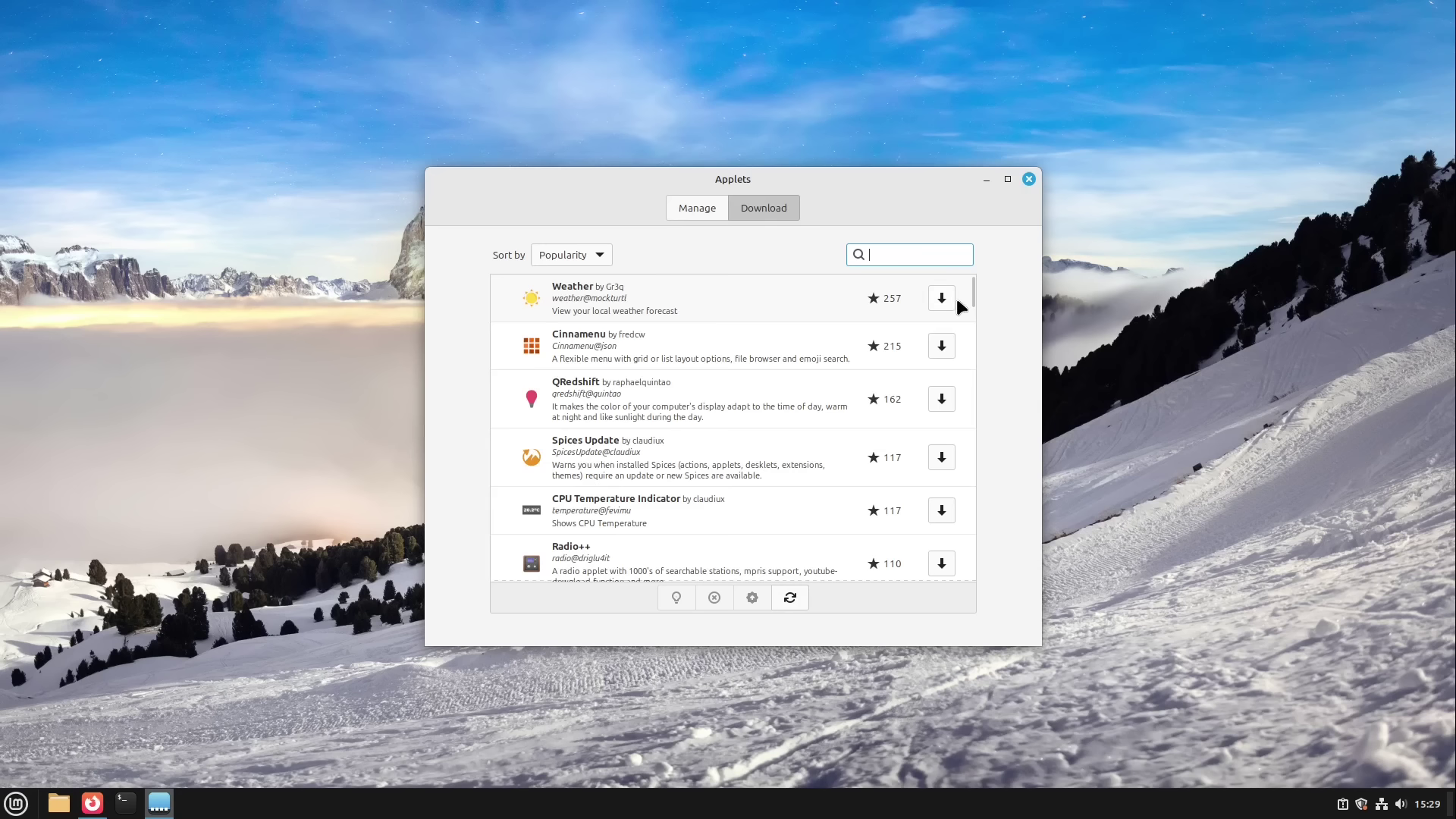
Task: Download the Cinnamenu applet
Action: [x=940, y=346]
